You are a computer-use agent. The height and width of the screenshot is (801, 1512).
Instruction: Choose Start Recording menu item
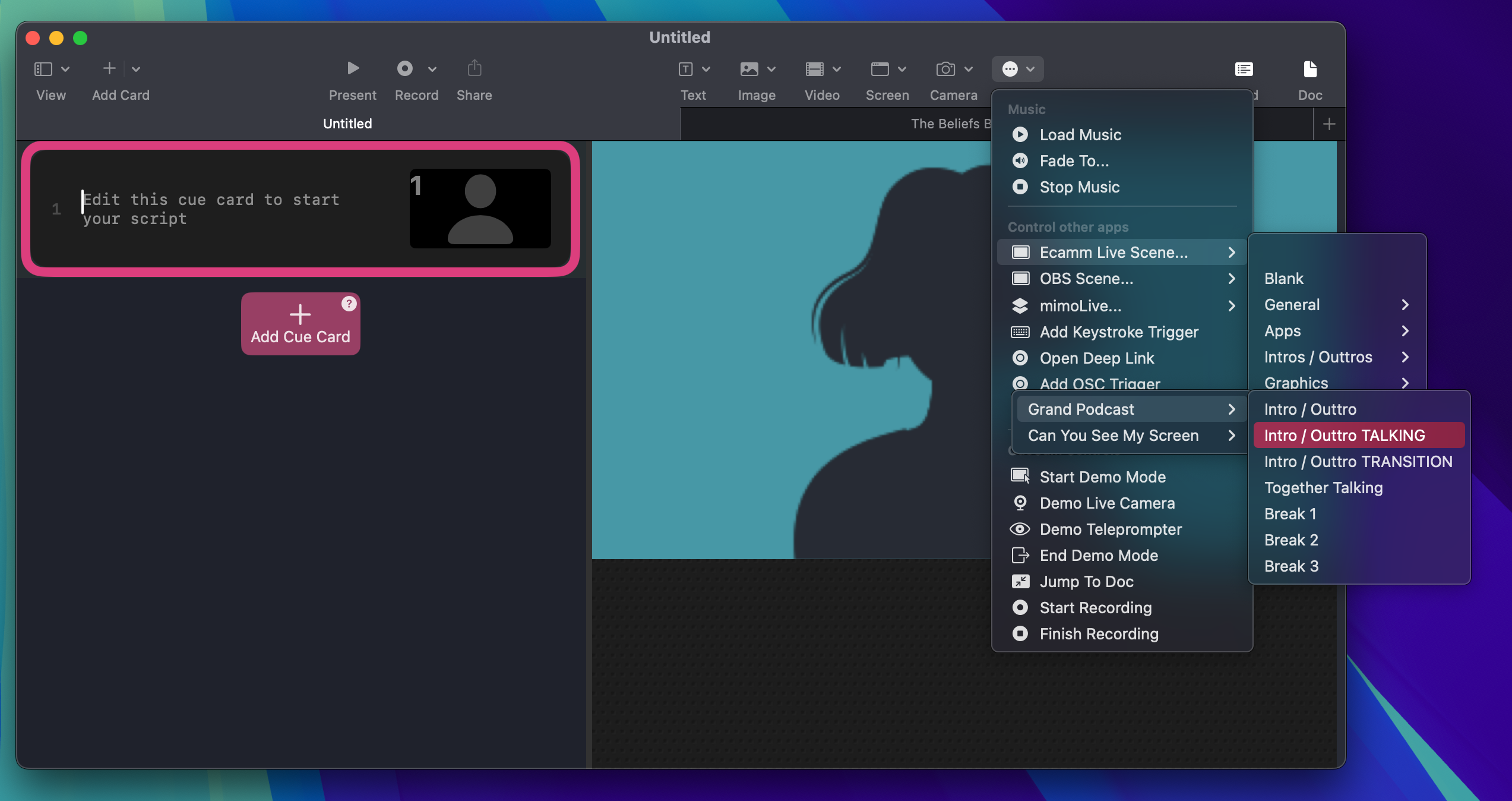pyautogui.click(x=1122, y=608)
